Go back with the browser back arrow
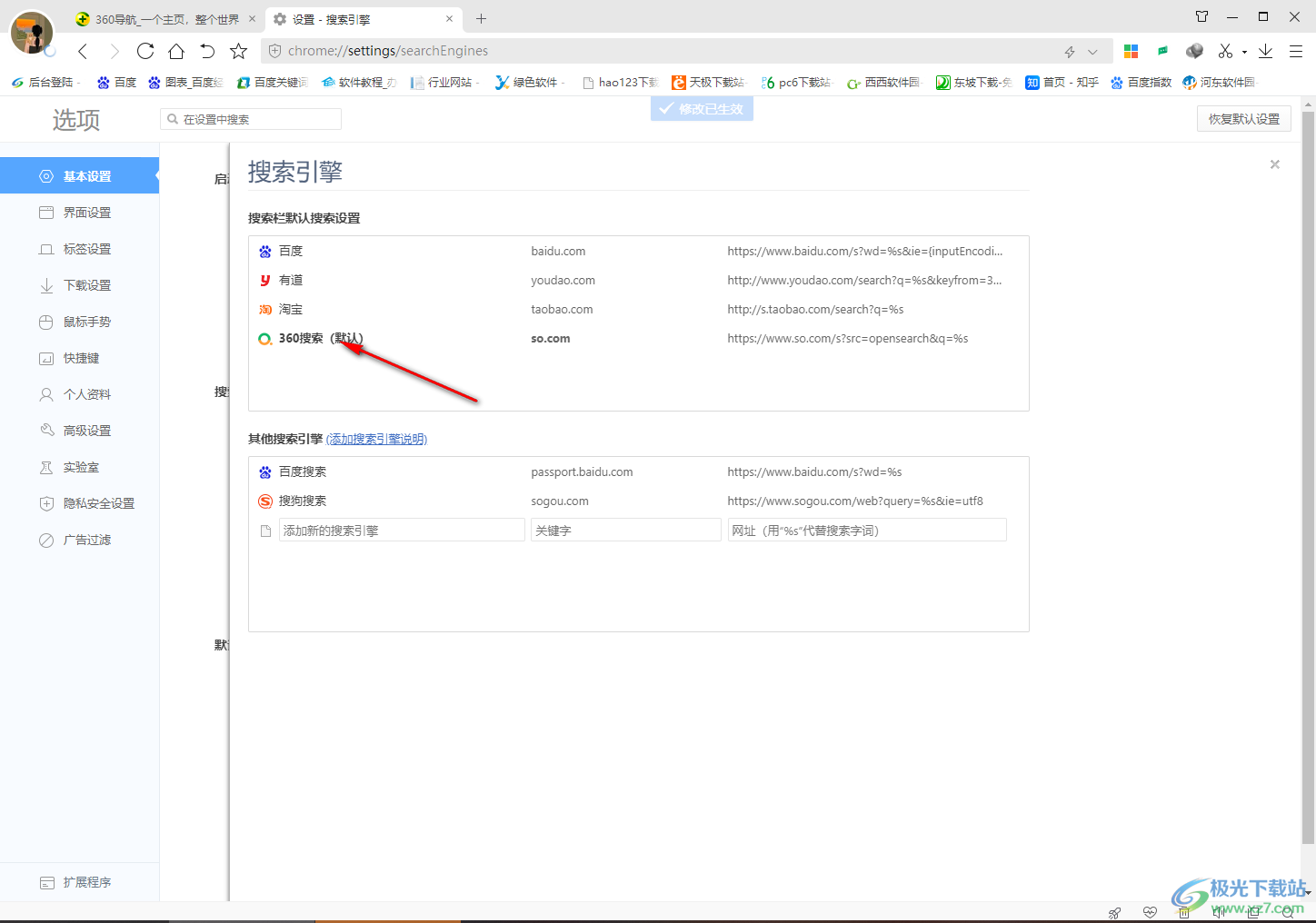1316x923 pixels. tap(83, 51)
